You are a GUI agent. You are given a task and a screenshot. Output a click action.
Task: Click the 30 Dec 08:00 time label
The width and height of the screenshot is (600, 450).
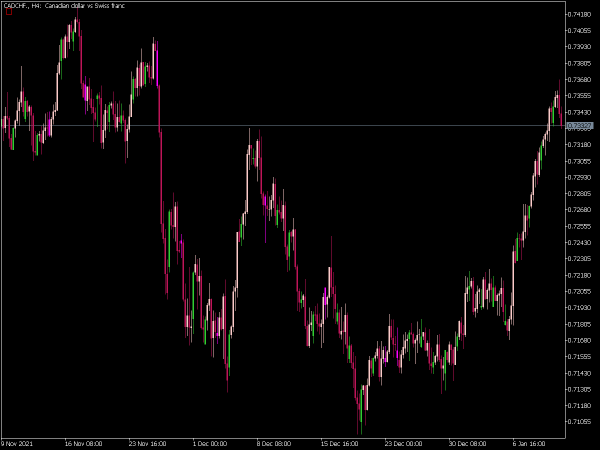coord(467,444)
